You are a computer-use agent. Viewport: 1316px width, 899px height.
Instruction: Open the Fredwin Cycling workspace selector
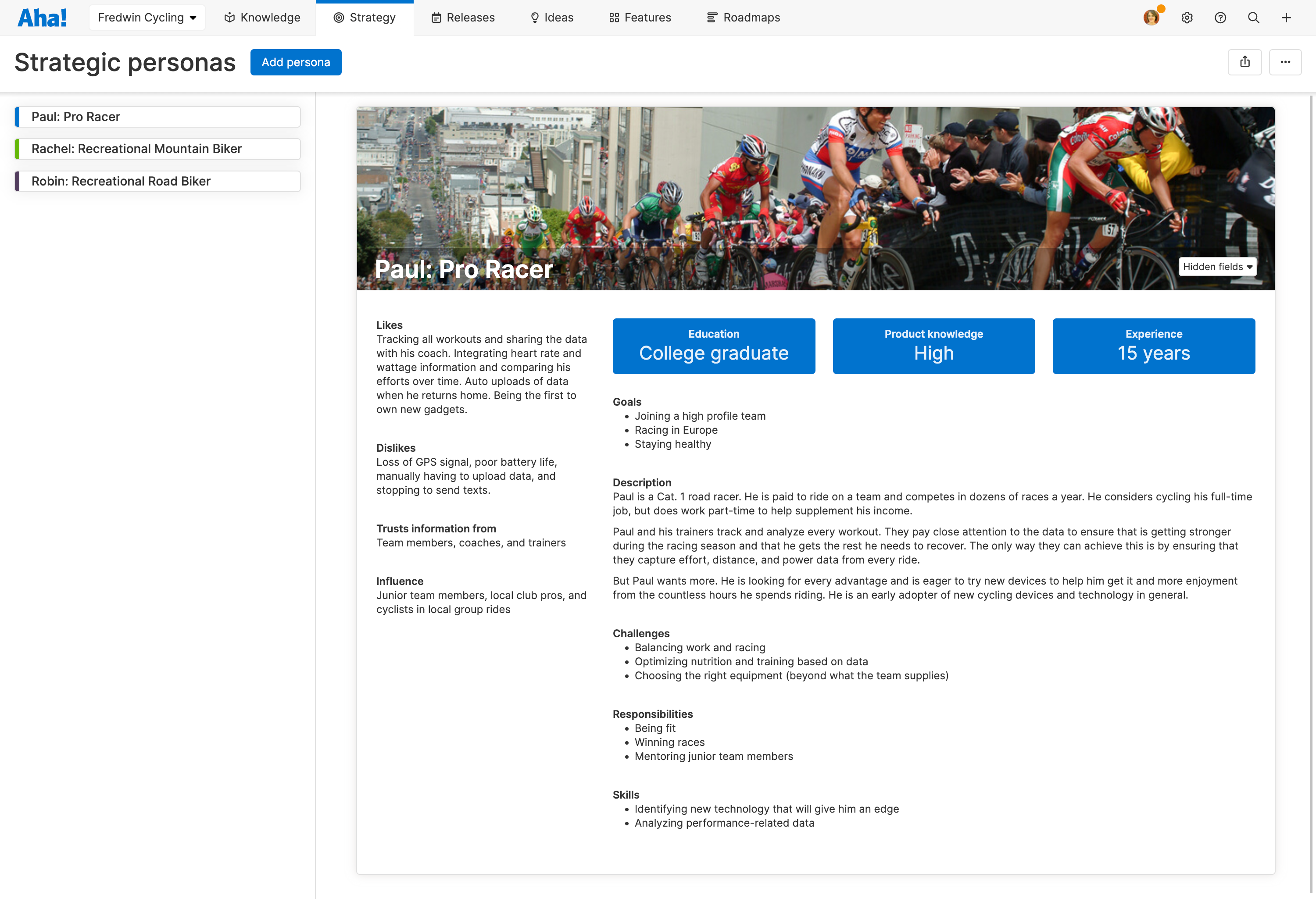[x=147, y=17]
